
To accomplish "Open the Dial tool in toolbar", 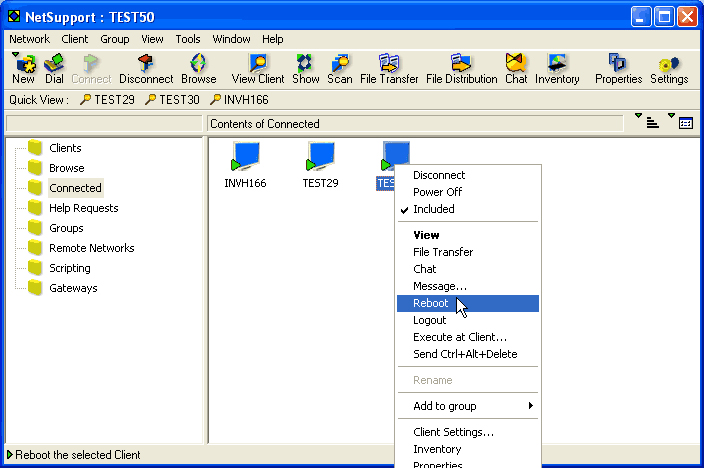I will [x=54, y=68].
